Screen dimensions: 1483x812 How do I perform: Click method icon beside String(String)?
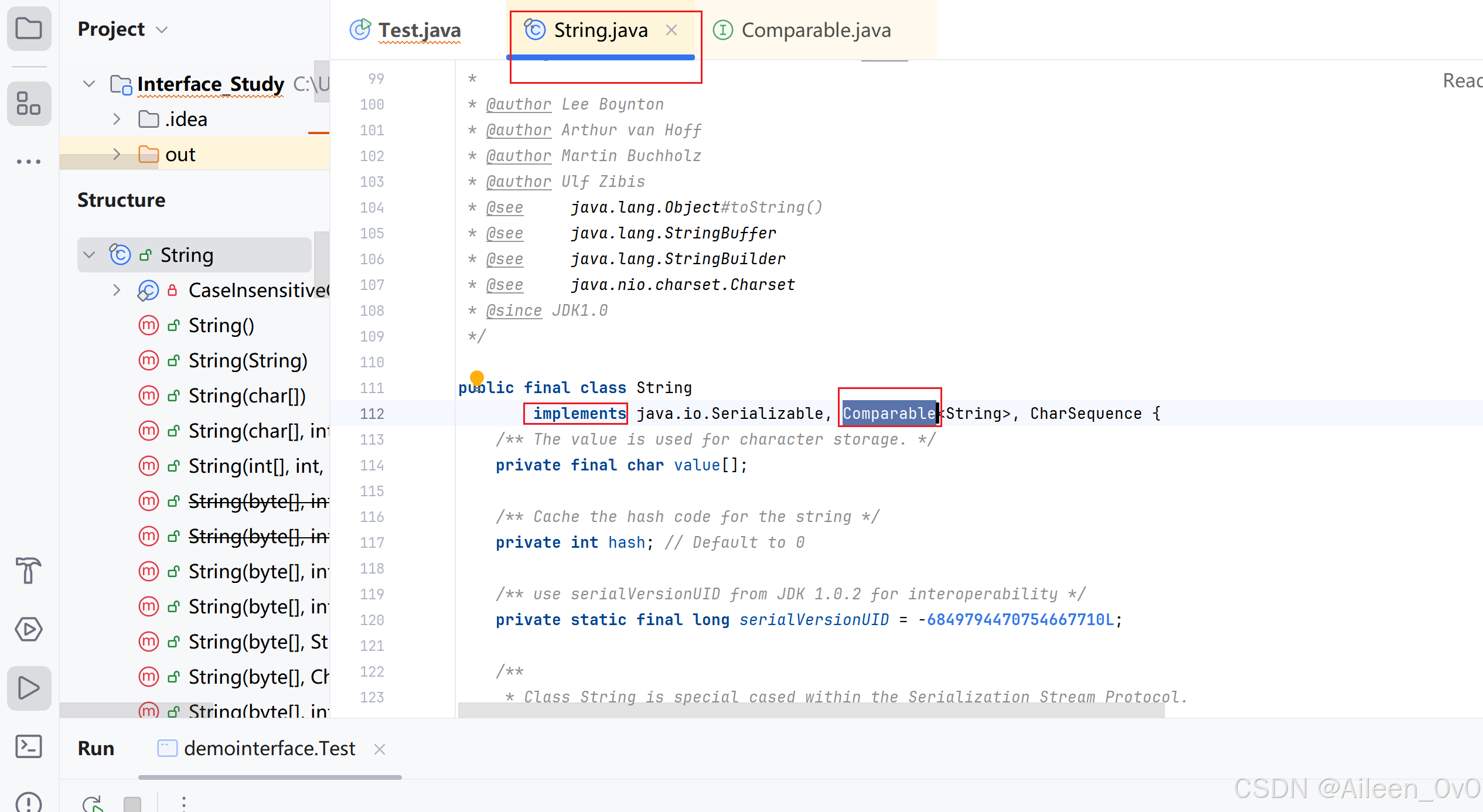(x=149, y=360)
